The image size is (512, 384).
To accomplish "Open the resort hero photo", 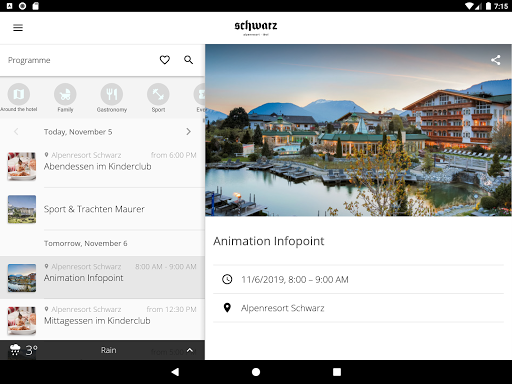I will coord(358,130).
